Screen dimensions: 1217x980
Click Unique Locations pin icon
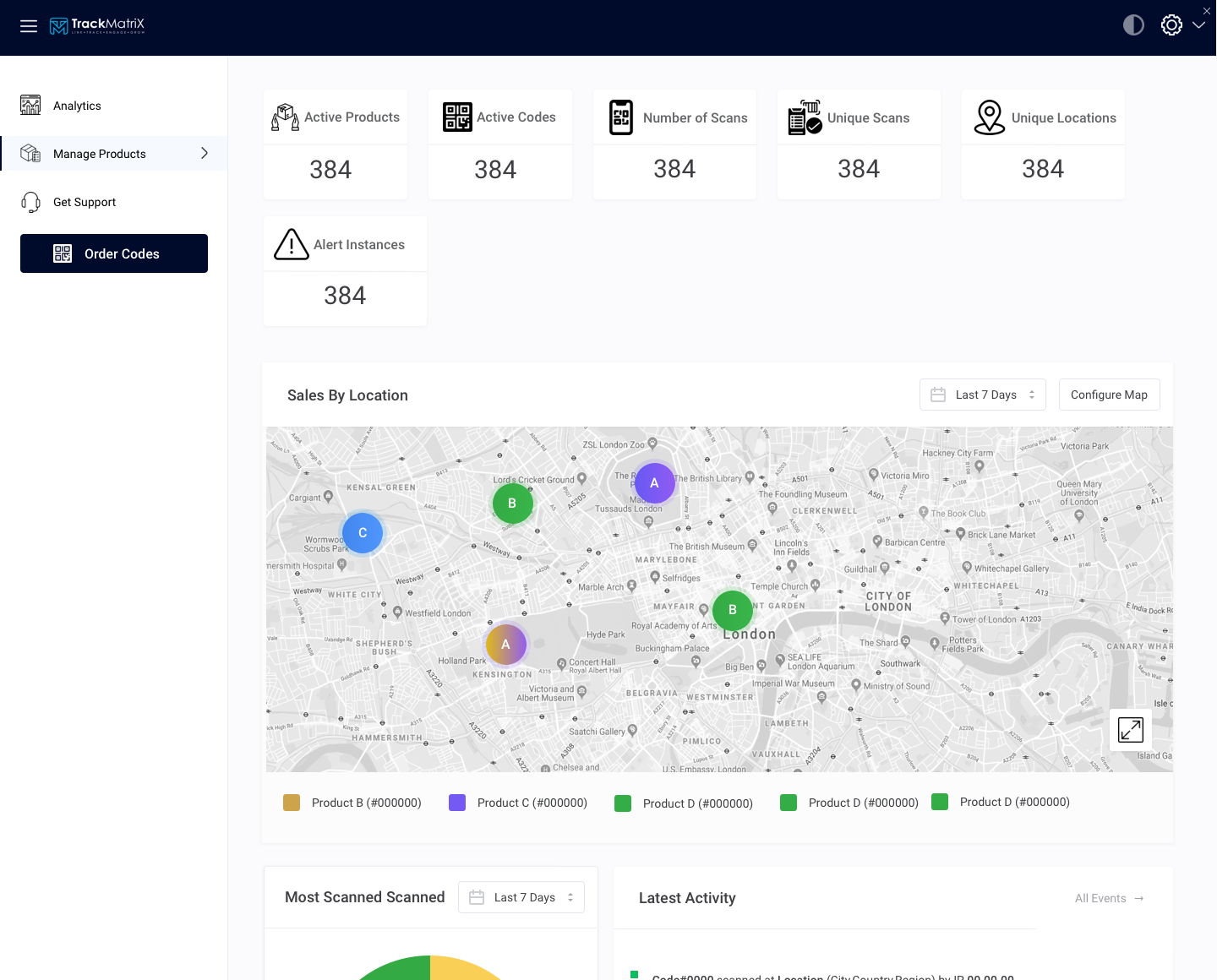tap(990, 117)
